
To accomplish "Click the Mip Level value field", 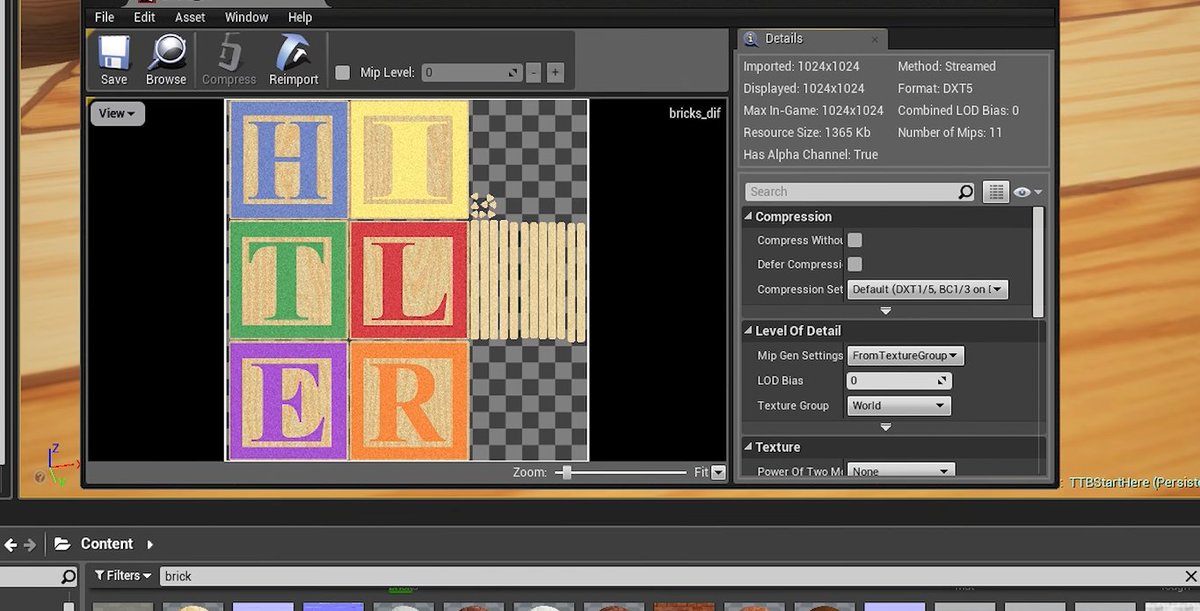I will (470, 73).
